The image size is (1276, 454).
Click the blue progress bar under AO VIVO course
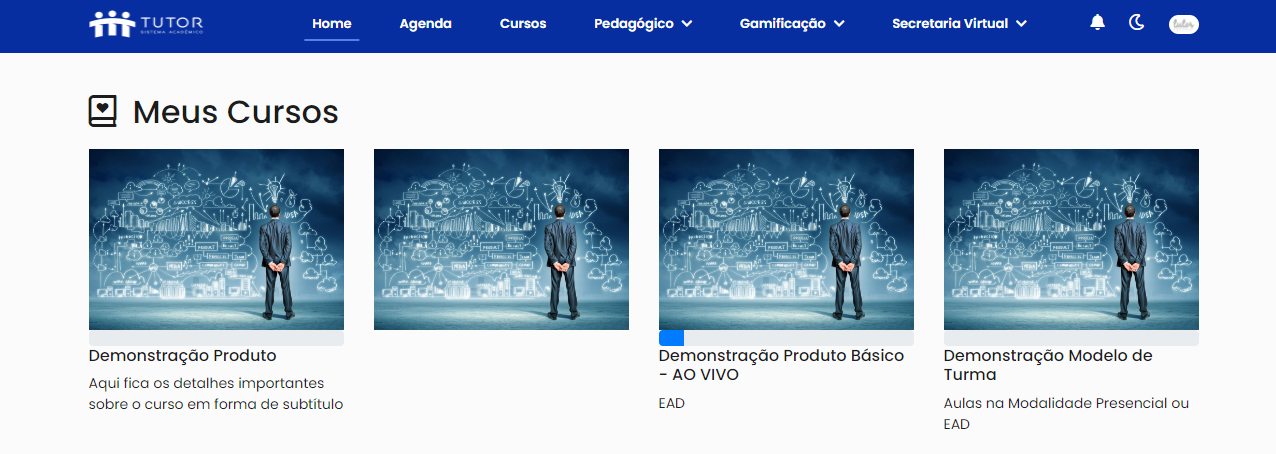(x=671, y=338)
